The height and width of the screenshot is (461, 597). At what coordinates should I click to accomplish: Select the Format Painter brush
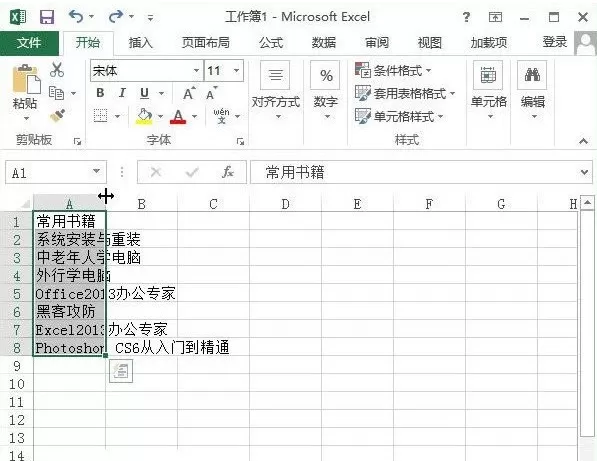tap(57, 115)
